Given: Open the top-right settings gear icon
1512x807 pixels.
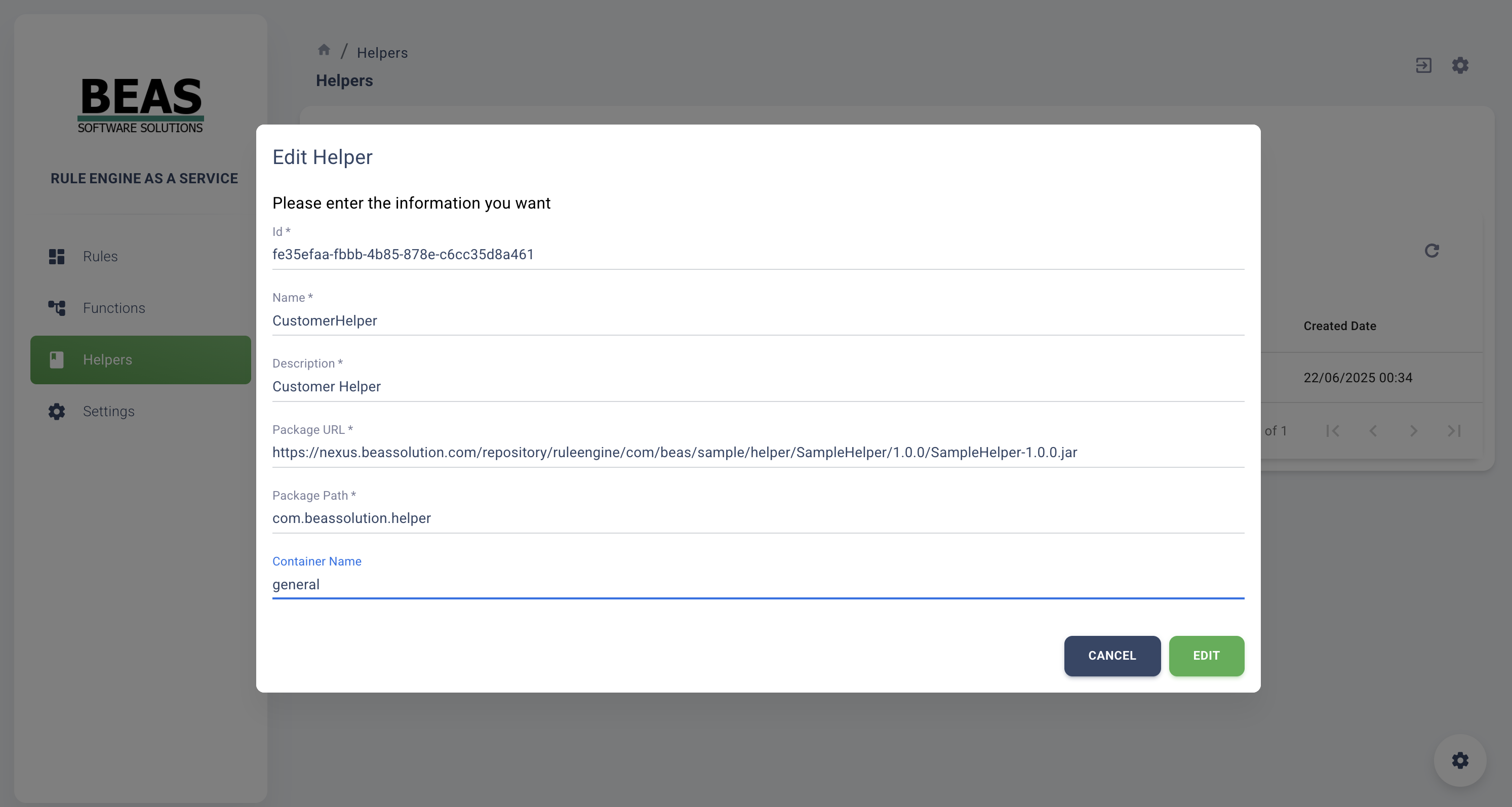Looking at the screenshot, I should 1460,65.
